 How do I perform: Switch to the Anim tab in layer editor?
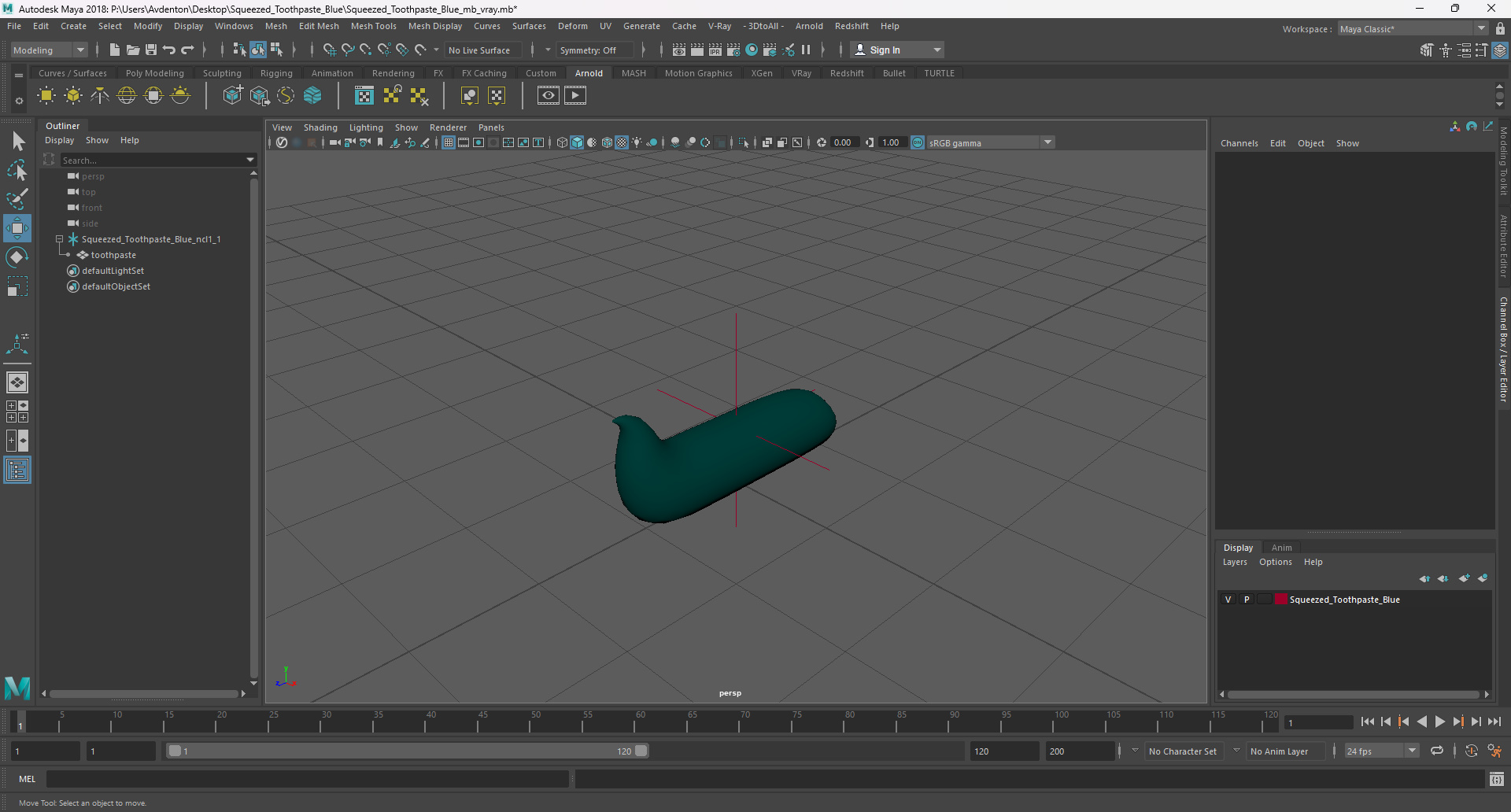click(x=1281, y=548)
